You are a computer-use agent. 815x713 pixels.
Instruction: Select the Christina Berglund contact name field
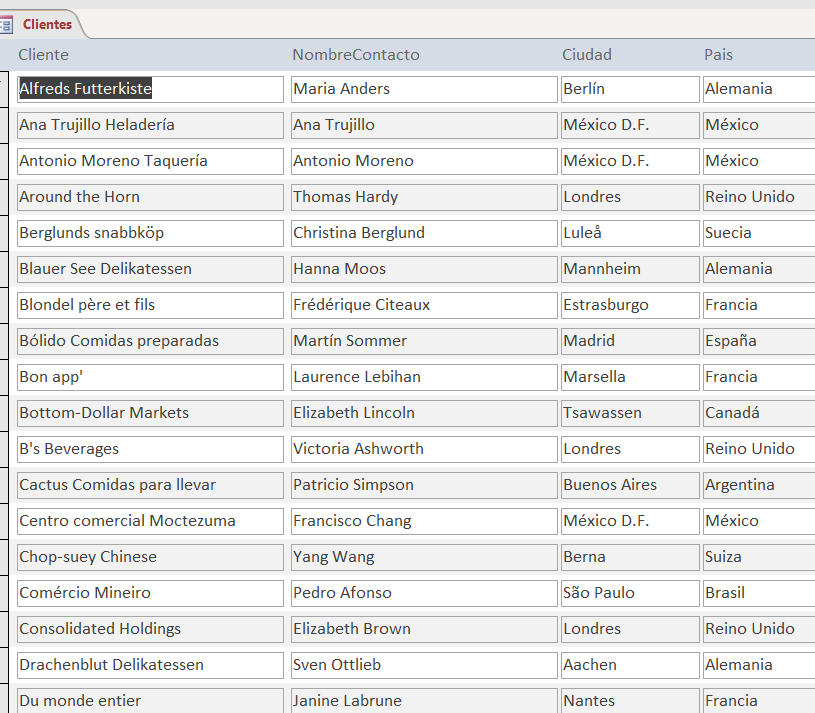coord(423,233)
